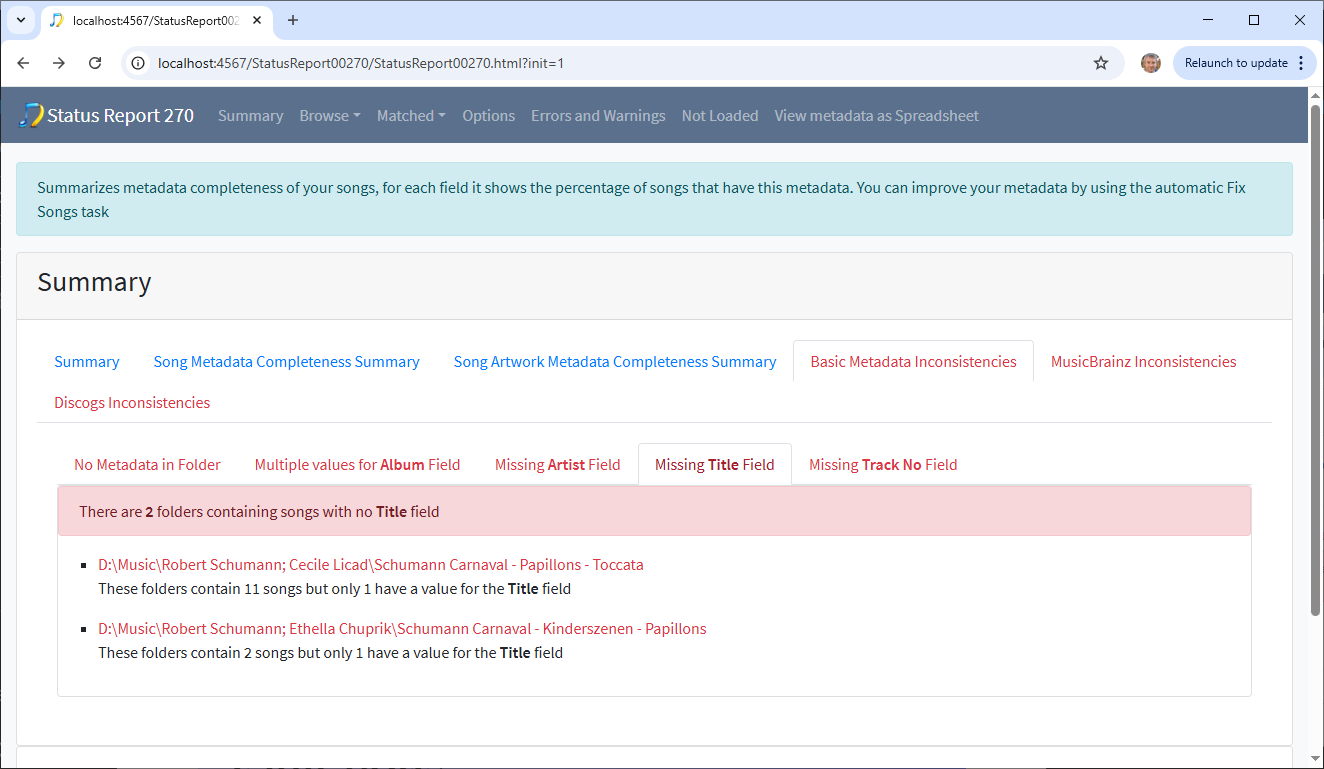Screen dimensions: 1324x769
Task: Click the Status Report 270 logo icon
Action: pyautogui.click(x=31, y=115)
